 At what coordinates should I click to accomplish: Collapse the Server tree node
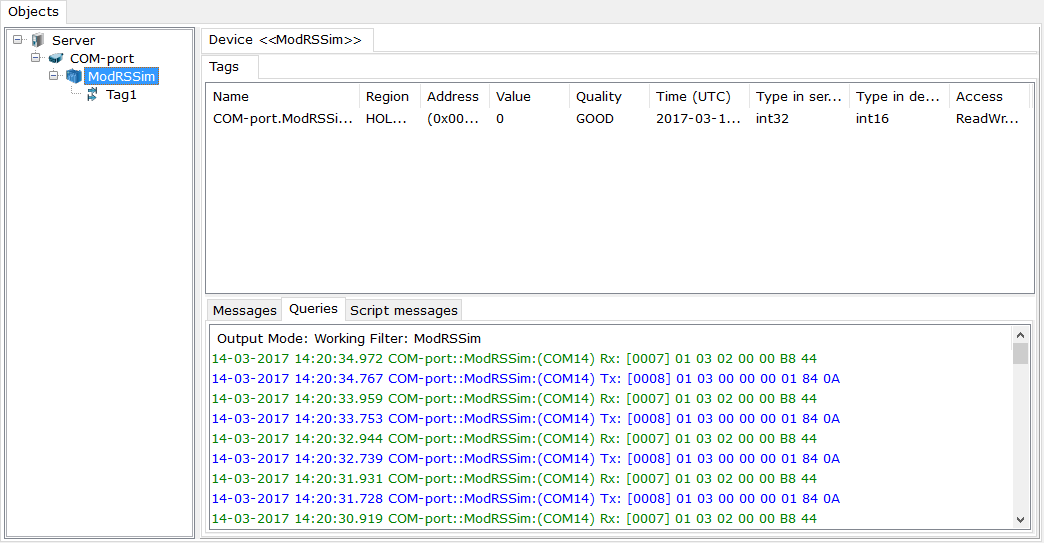click(18, 40)
